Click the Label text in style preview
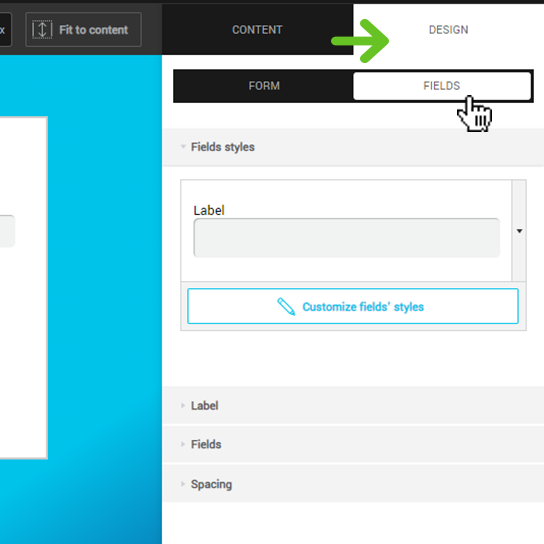Screen dimensions: 544x544 pyautogui.click(x=209, y=210)
